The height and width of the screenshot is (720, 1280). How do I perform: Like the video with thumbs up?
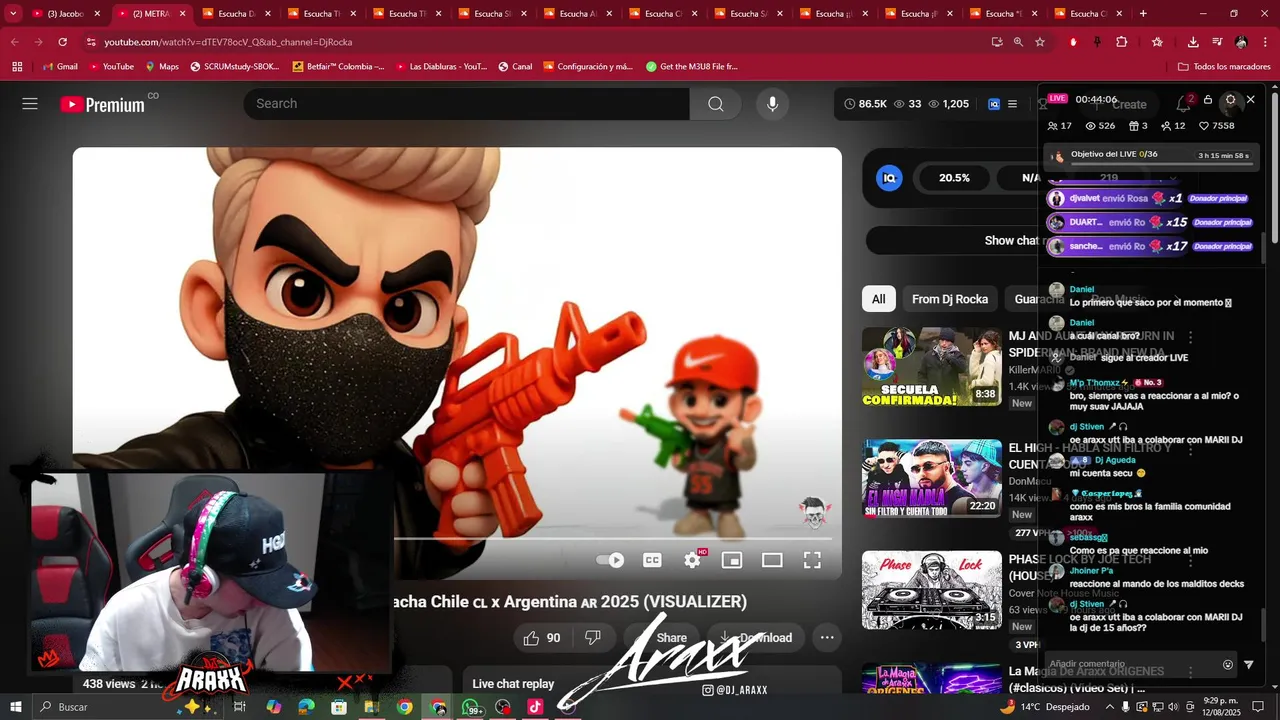[541, 638]
